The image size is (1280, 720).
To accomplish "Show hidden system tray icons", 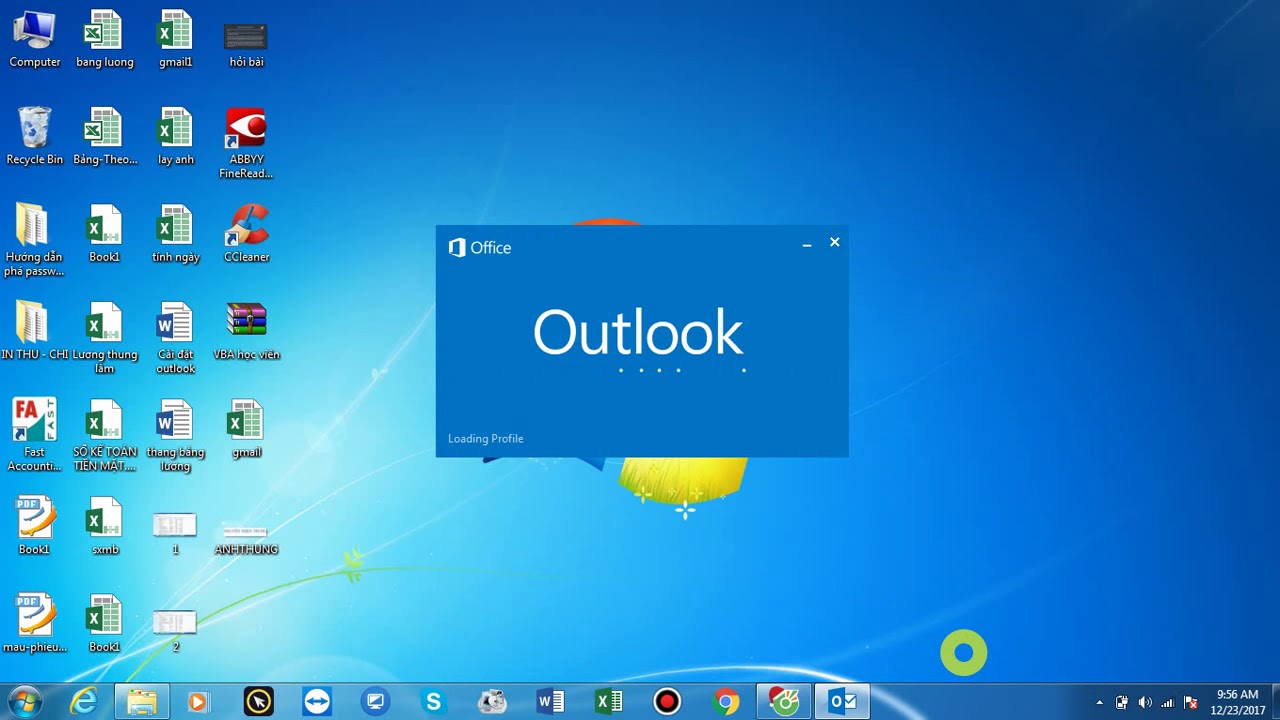I will (1100, 703).
